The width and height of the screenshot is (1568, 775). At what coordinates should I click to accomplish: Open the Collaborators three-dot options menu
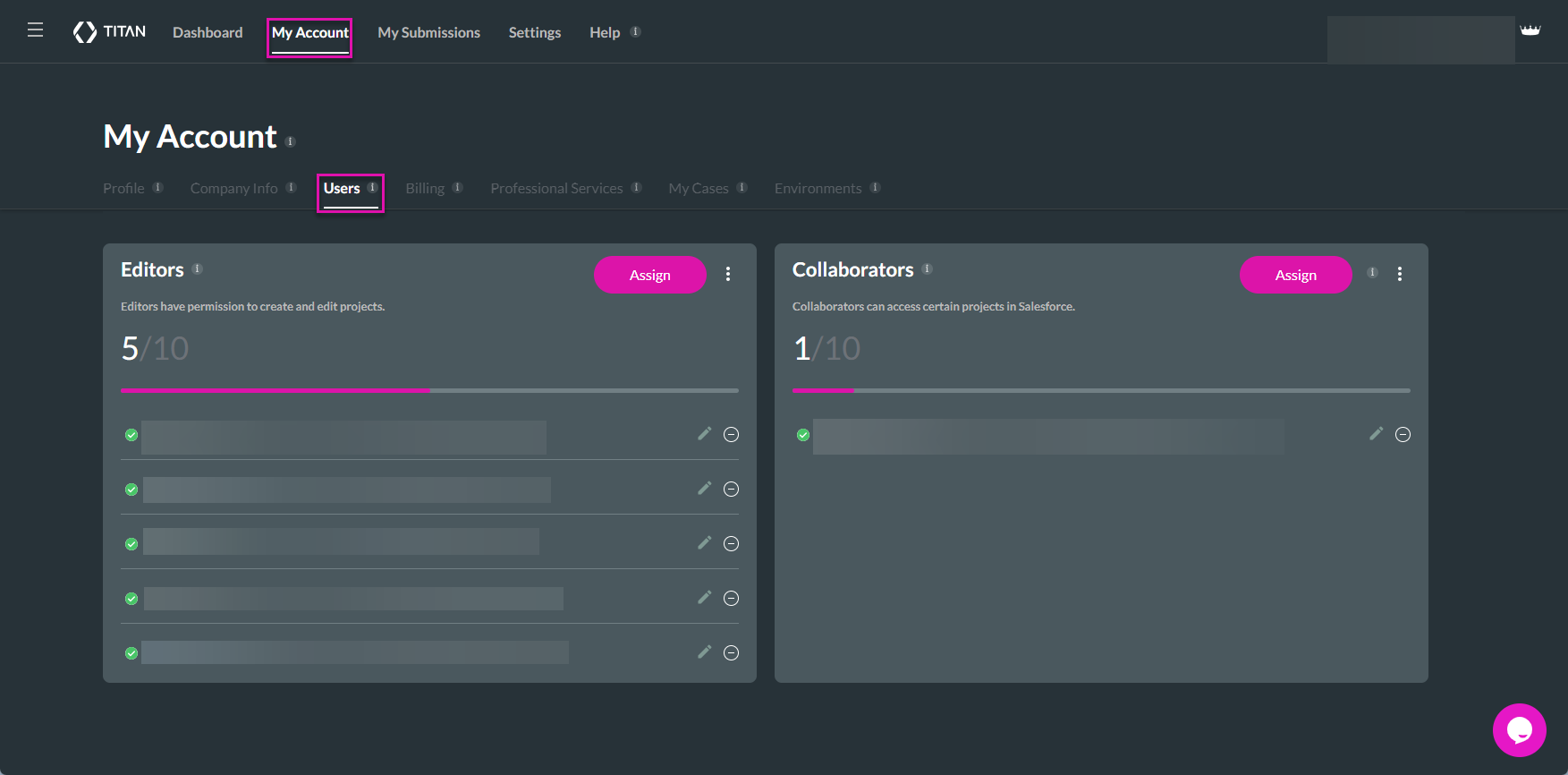pyautogui.click(x=1400, y=275)
